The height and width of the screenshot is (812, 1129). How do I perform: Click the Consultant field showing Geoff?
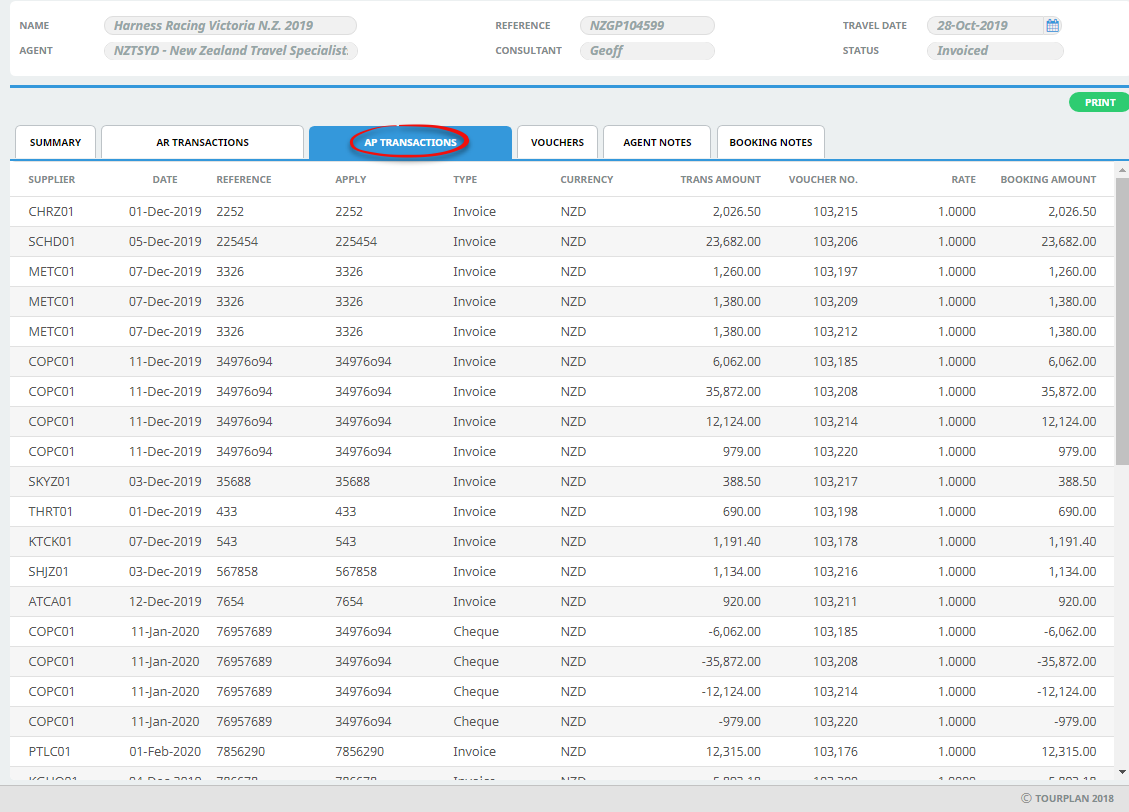(x=647, y=51)
